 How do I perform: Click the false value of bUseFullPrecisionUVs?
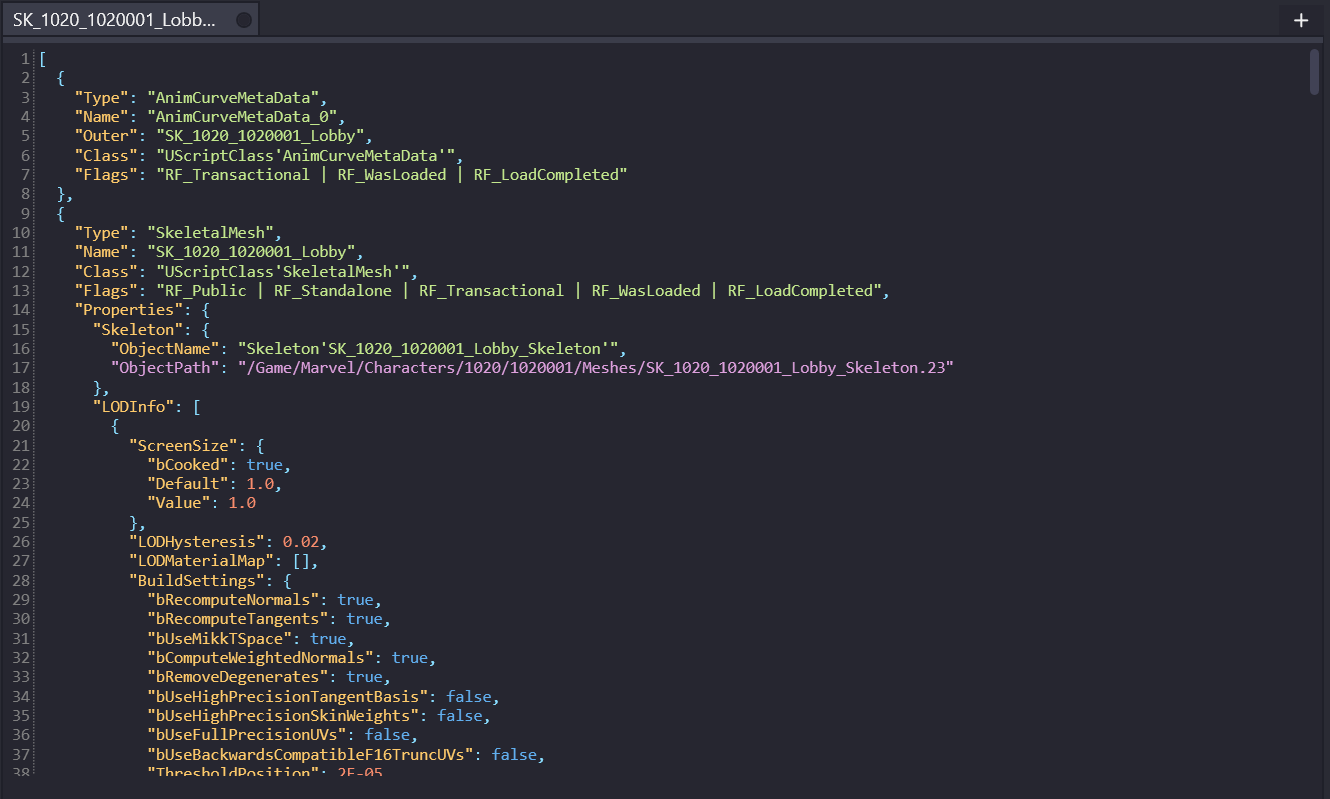pos(387,735)
